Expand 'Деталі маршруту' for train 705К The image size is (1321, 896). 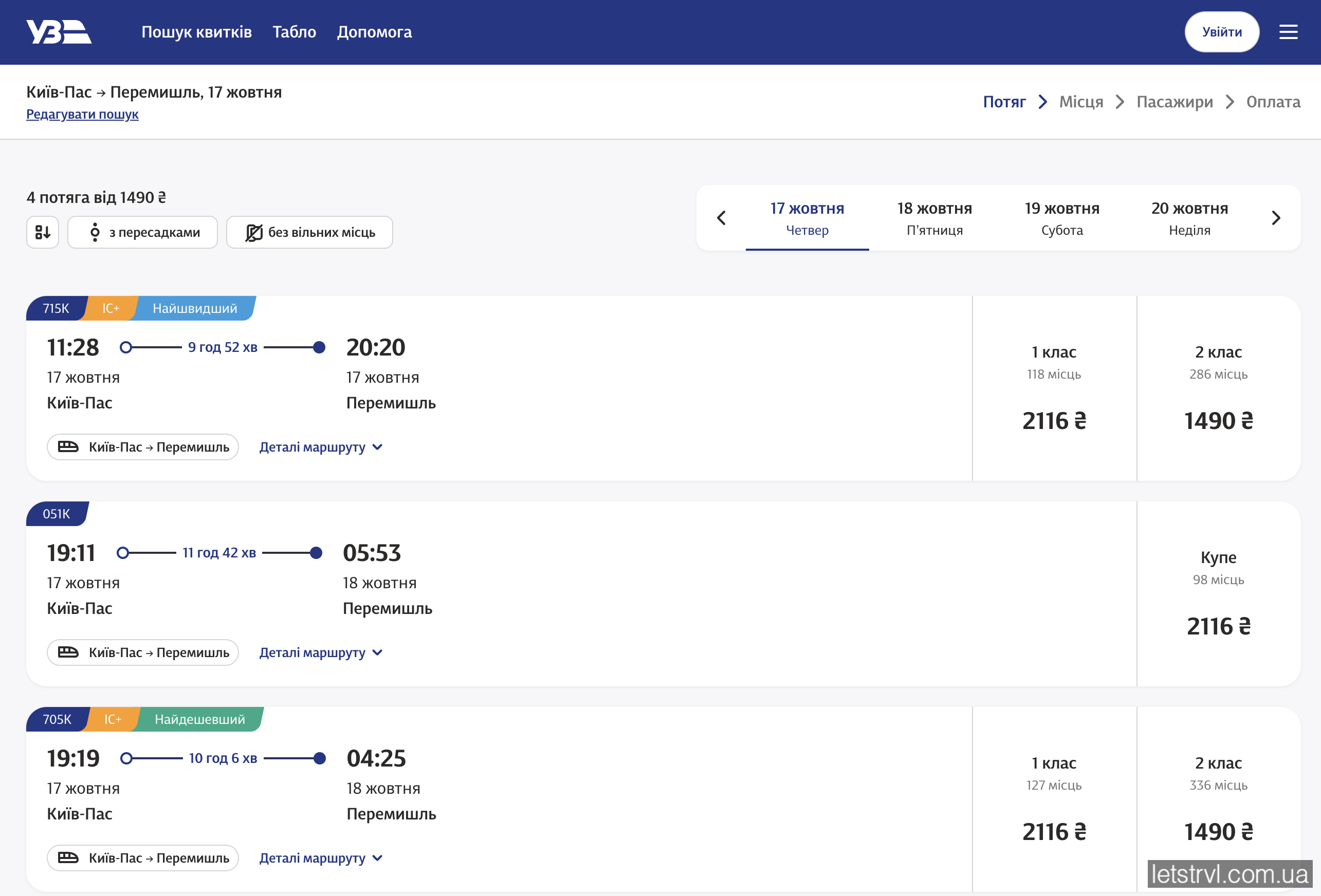point(321,858)
